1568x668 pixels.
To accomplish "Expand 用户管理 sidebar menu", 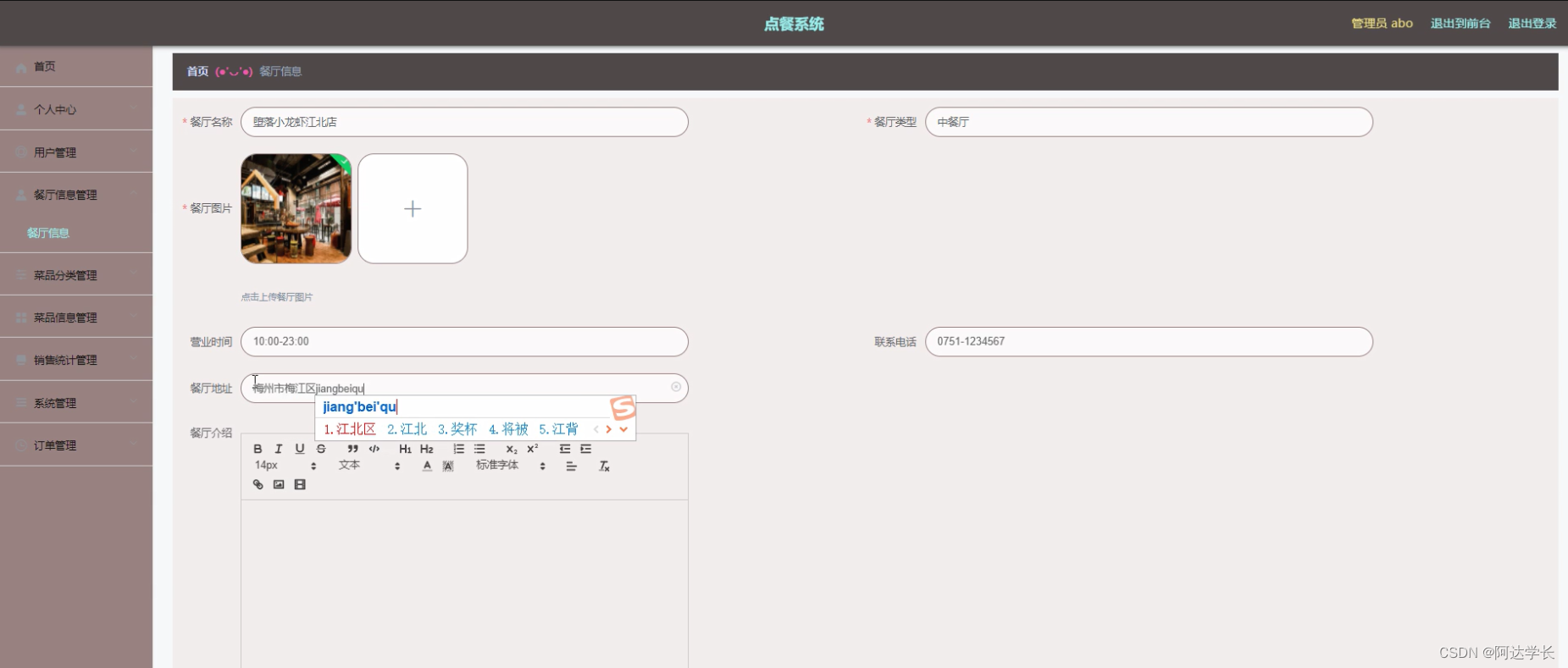I will click(76, 152).
